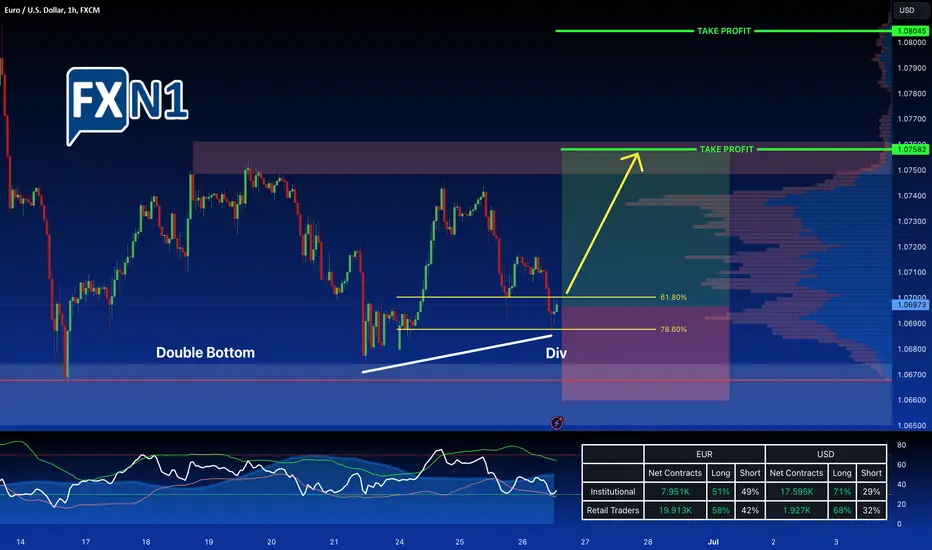
Task: Click the current price tag 1.06973
Action: tap(911, 304)
